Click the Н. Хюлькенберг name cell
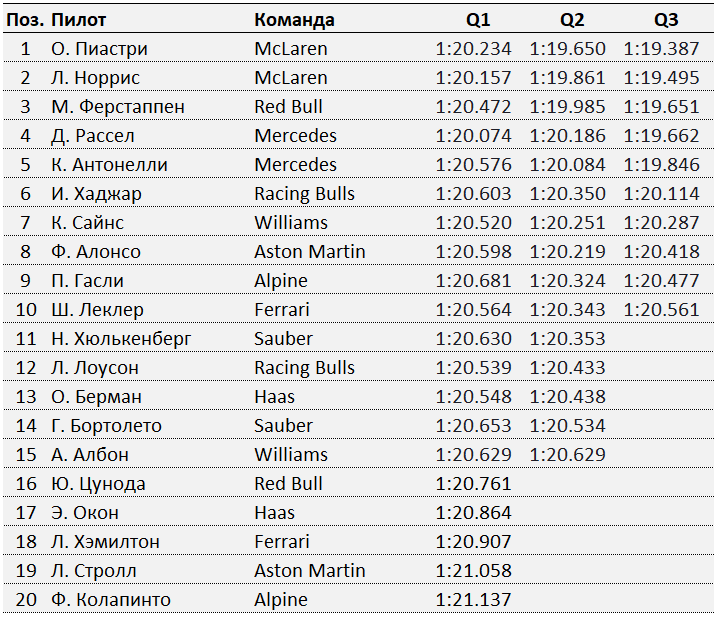 click(121, 339)
